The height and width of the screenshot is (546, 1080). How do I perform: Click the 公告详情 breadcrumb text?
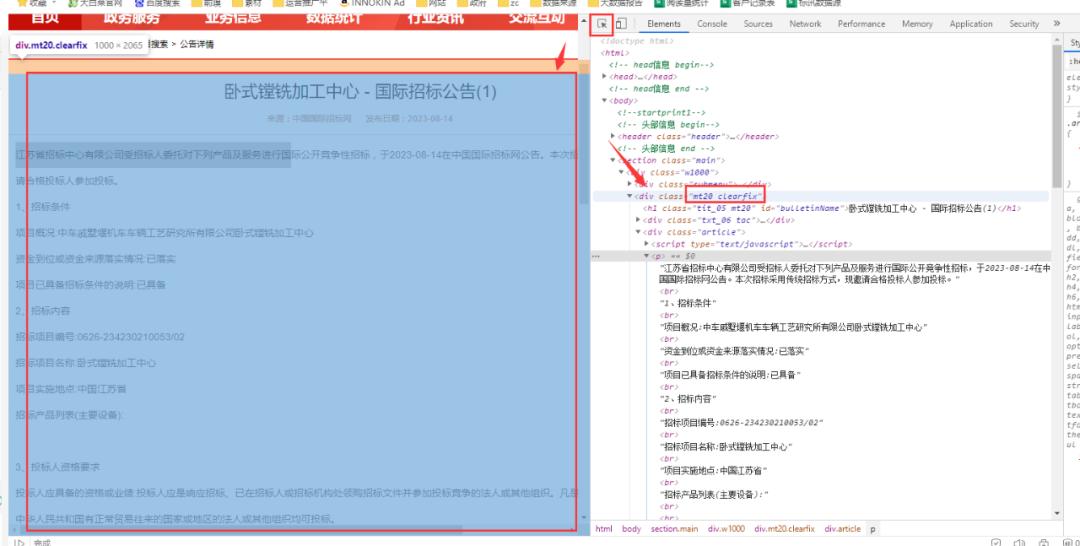click(197, 45)
